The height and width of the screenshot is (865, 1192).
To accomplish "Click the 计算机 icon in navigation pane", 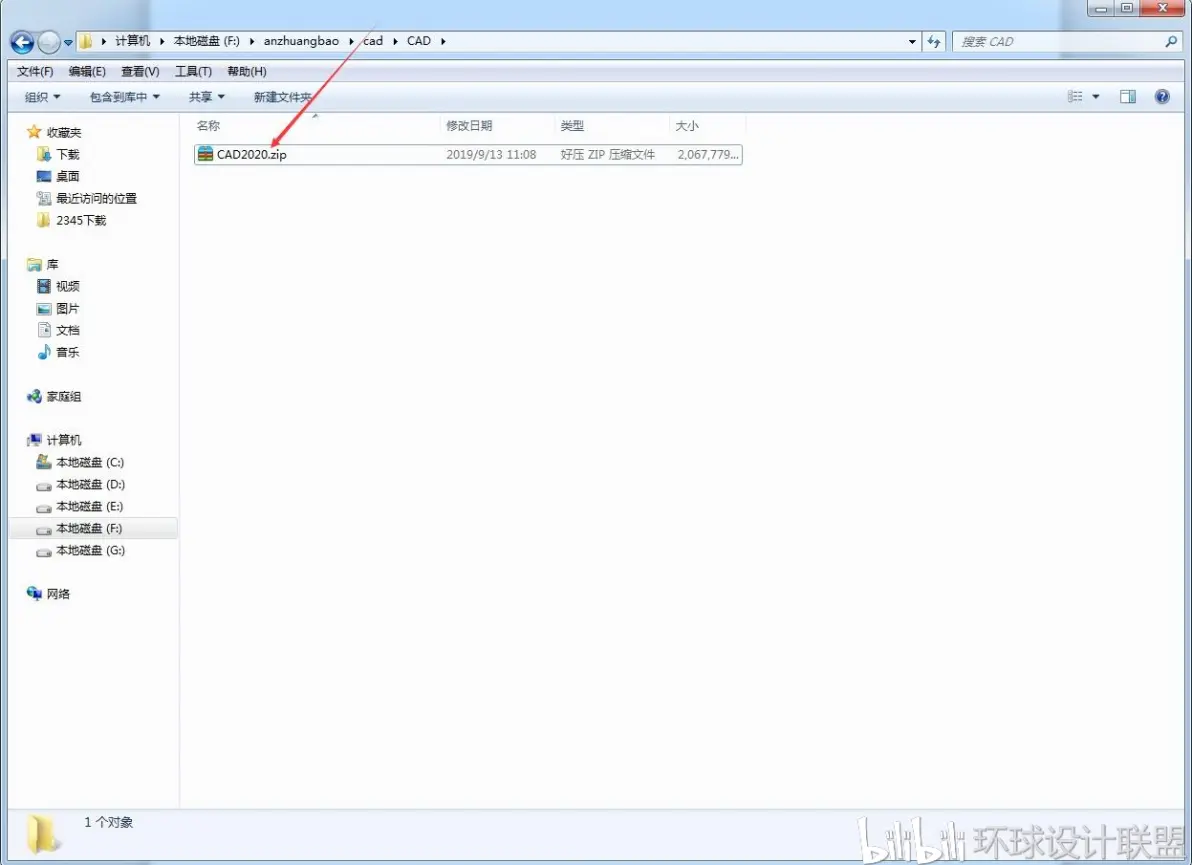I will 34,440.
